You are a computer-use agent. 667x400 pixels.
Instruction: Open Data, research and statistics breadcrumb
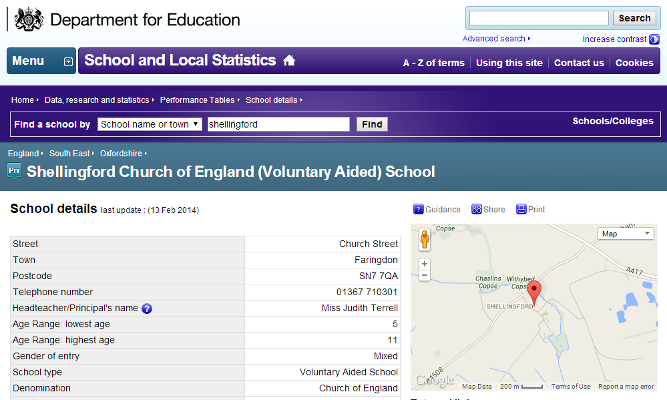tap(97, 100)
